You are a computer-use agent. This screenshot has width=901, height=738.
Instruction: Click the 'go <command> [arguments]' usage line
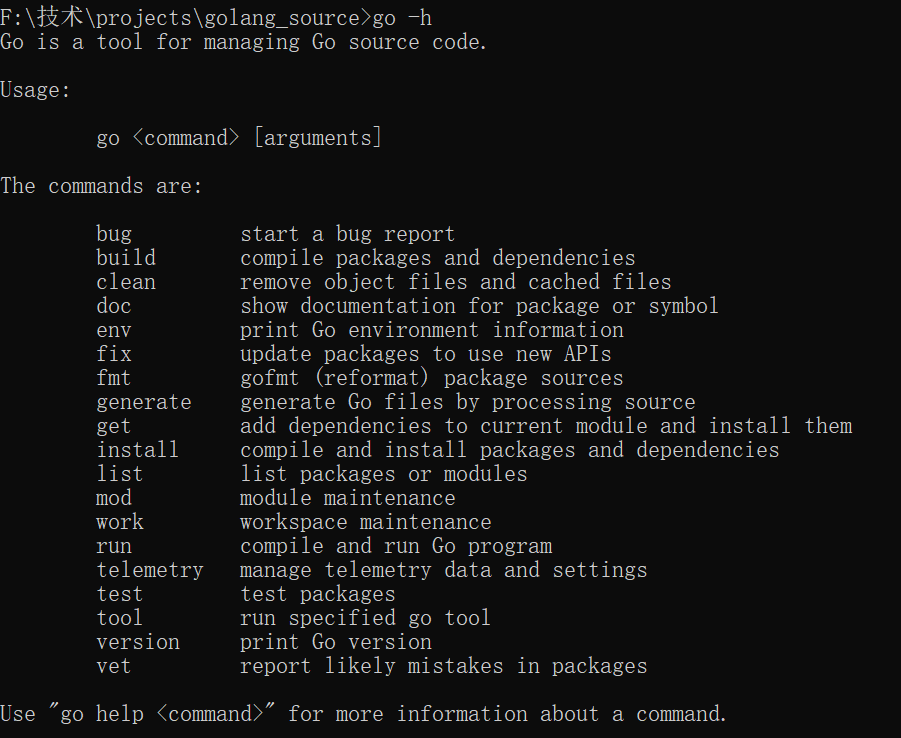coord(239,138)
